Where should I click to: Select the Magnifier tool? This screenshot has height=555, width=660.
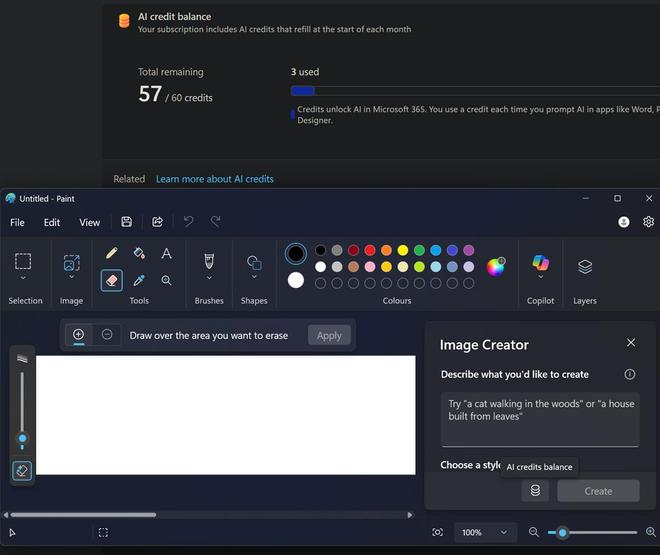click(x=166, y=280)
